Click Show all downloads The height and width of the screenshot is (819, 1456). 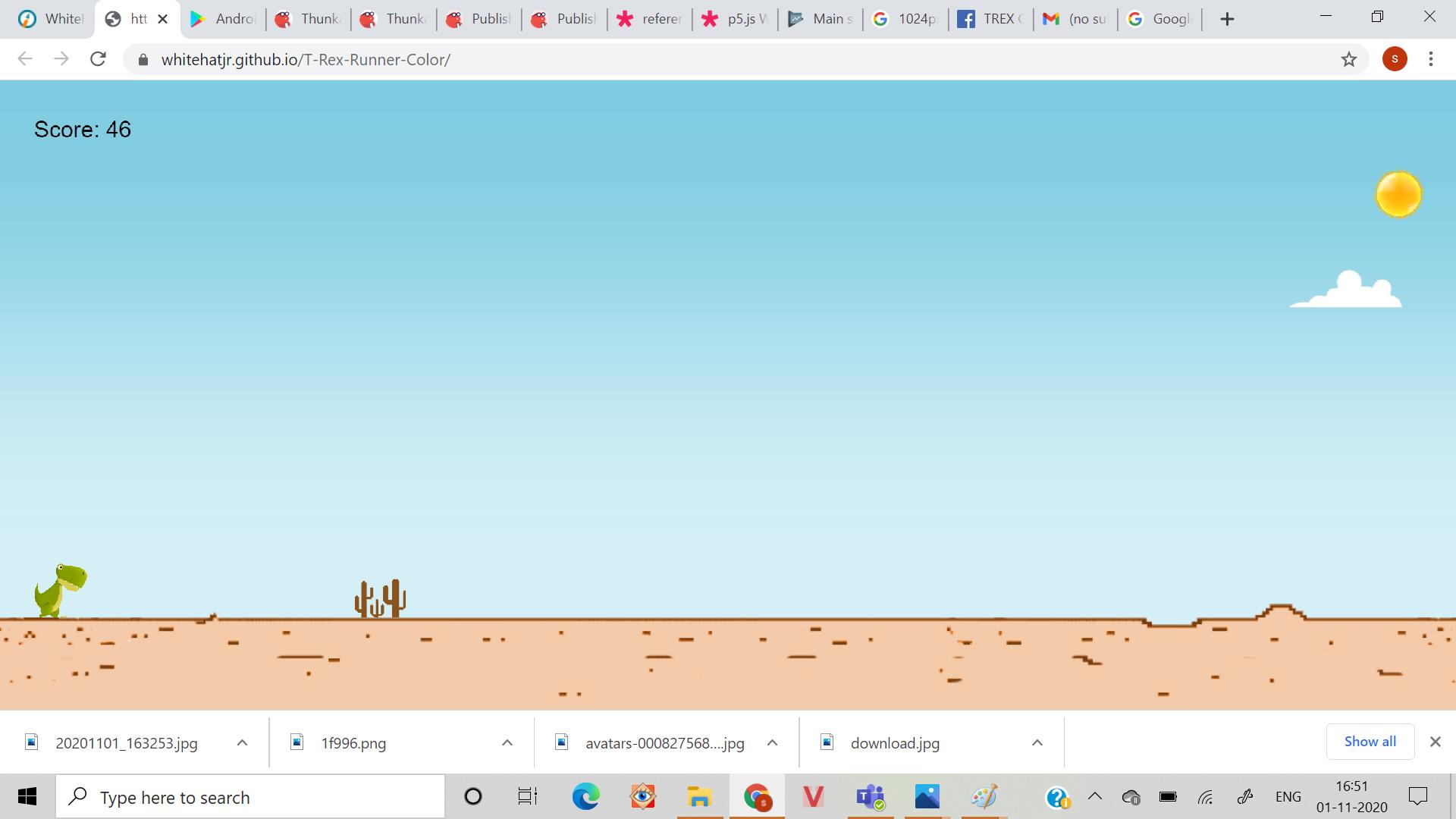pos(1370,742)
